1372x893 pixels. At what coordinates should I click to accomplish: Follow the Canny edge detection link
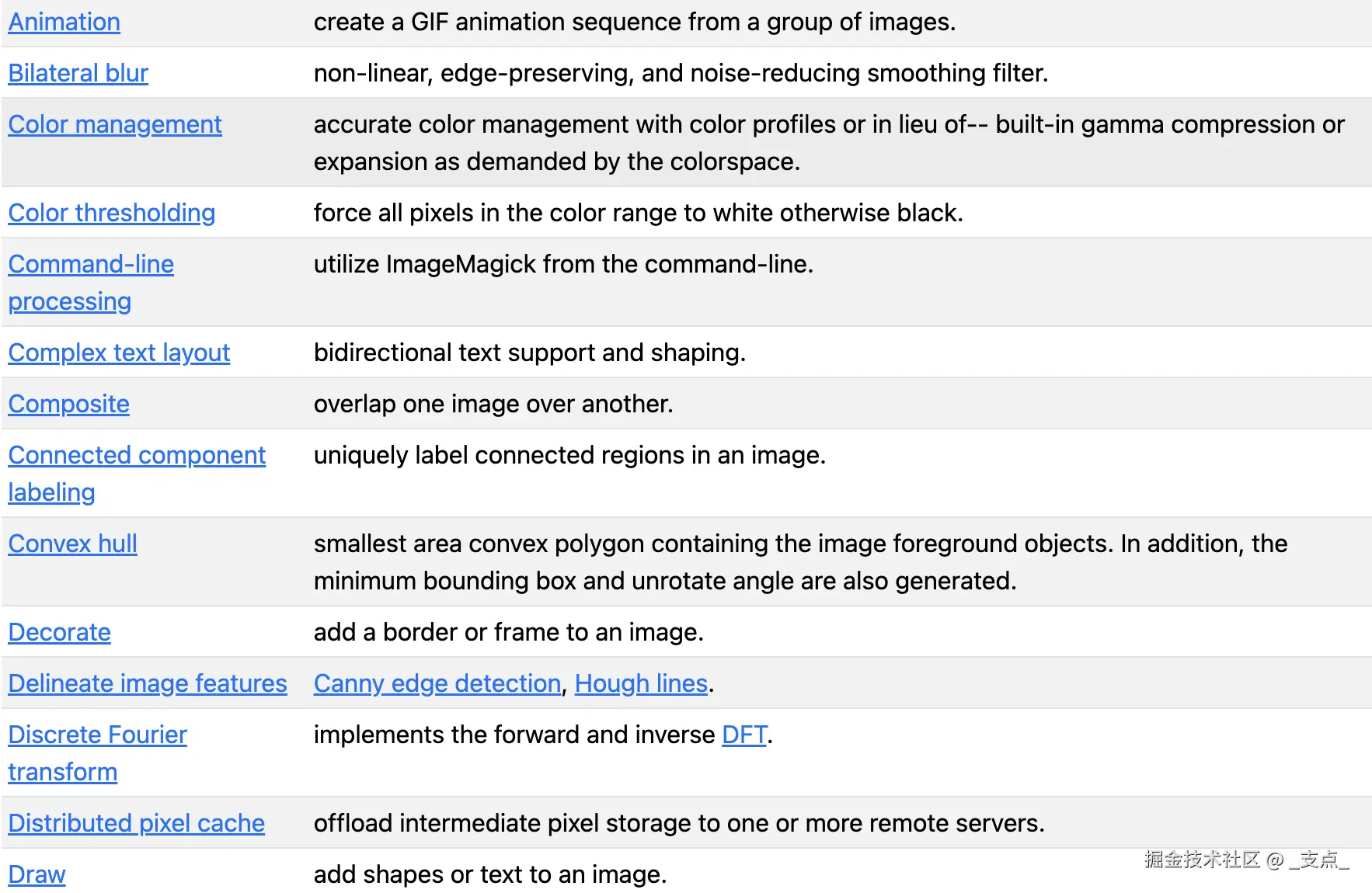(x=437, y=683)
